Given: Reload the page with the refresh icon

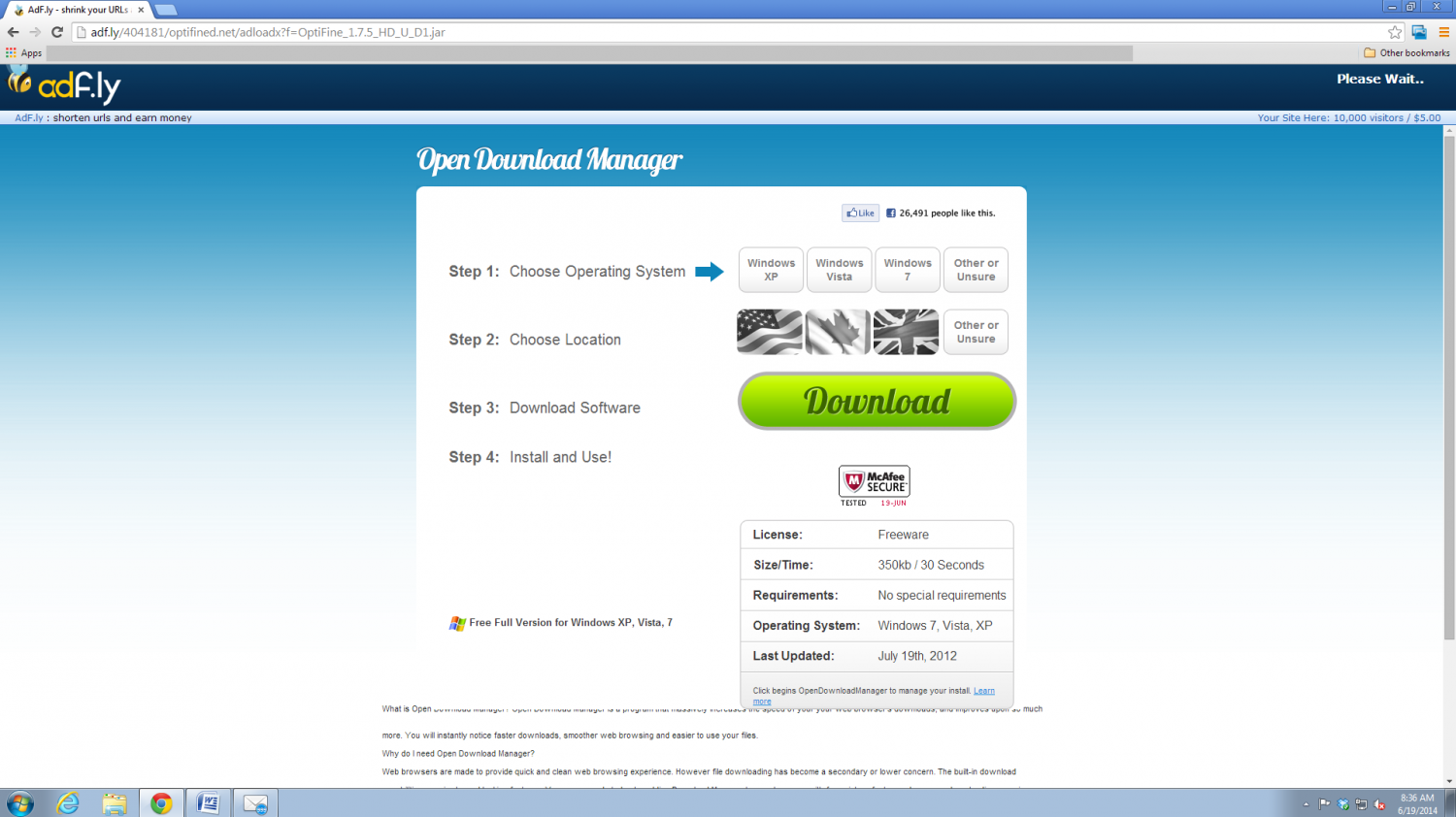Looking at the screenshot, I should [57, 32].
